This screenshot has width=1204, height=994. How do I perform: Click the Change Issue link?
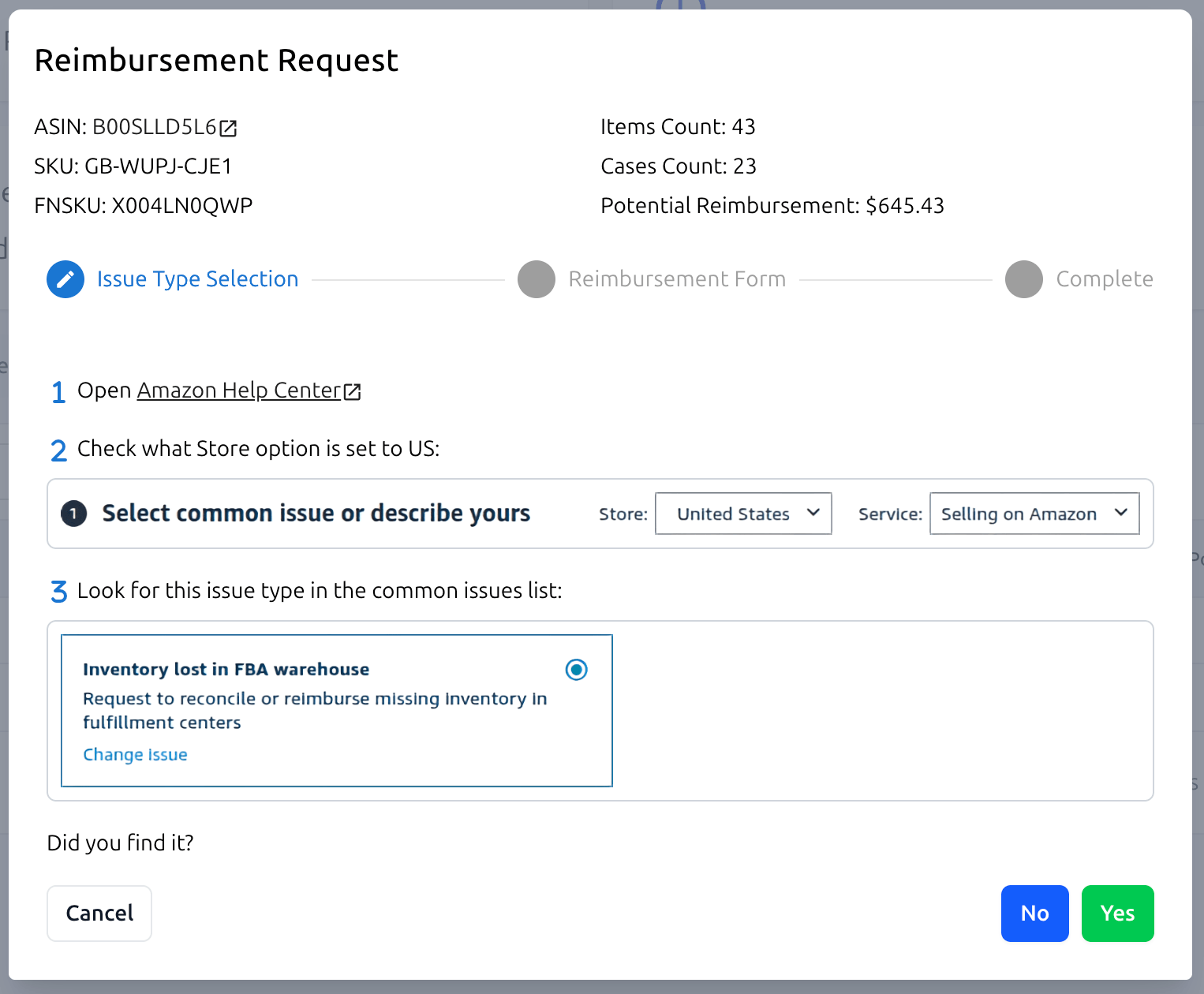(x=135, y=754)
